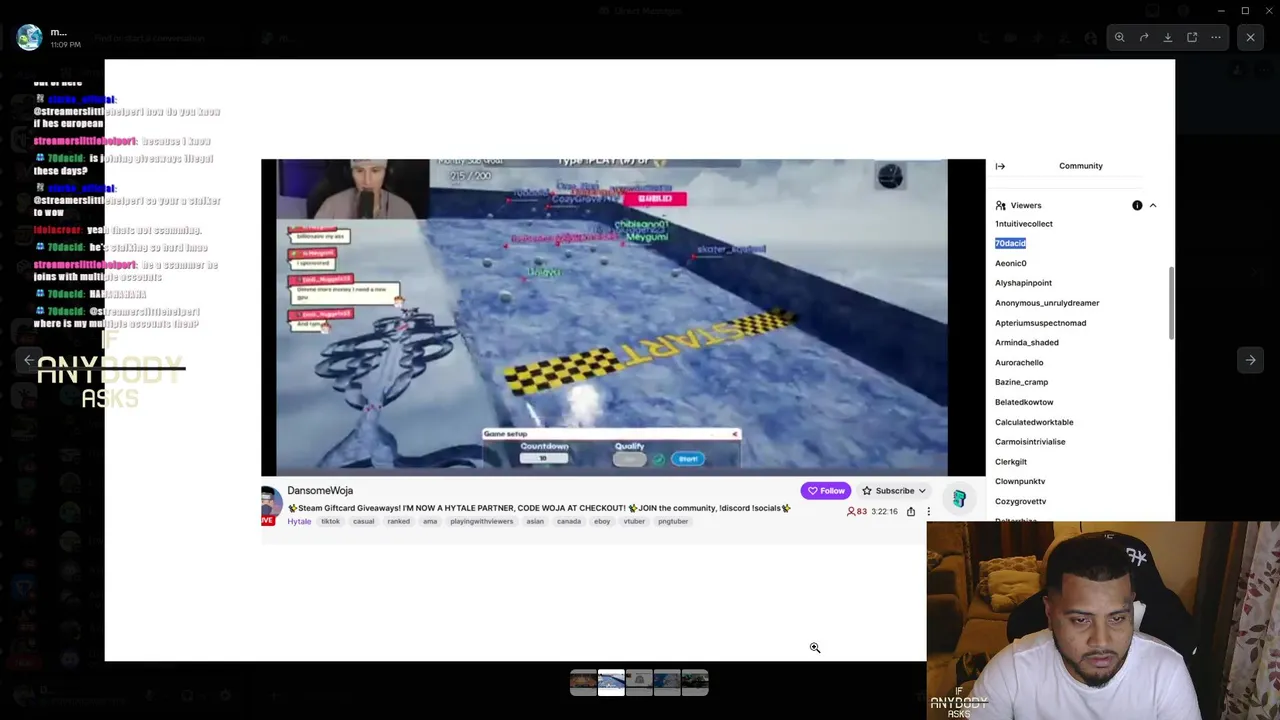Open the Subscribe dropdown
Image resolution: width=1280 pixels, height=720 pixels.
pyautogui.click(x=894, y=491)
